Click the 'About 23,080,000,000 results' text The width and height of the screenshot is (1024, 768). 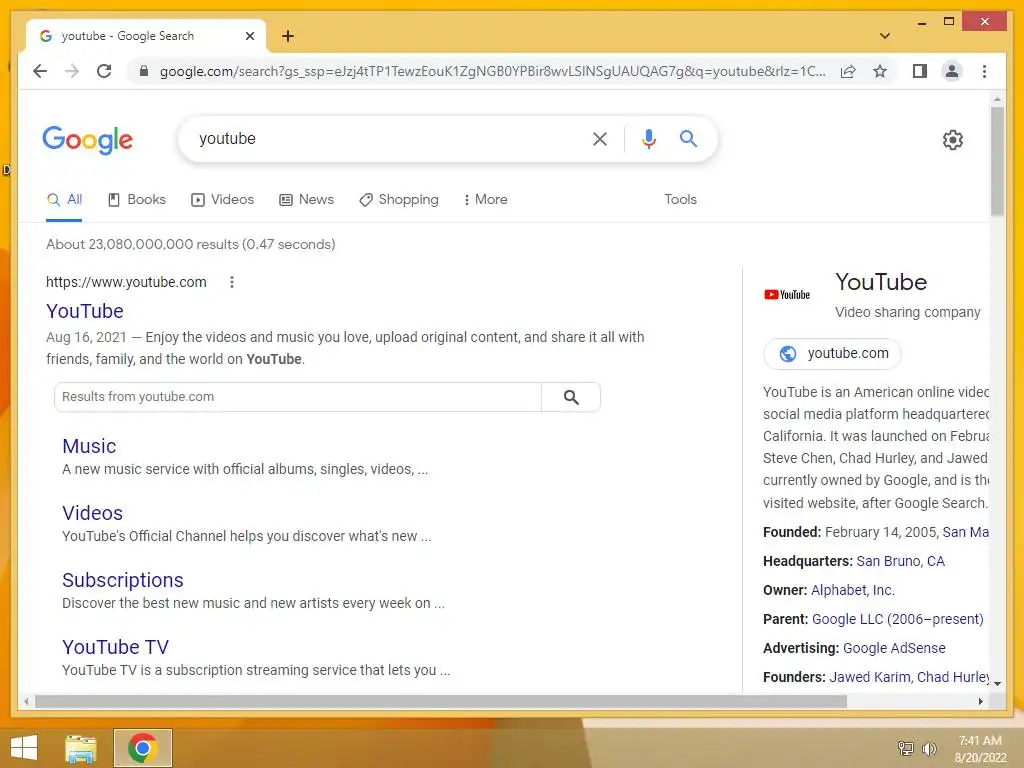pyautogui.click(x=191, y=244)
